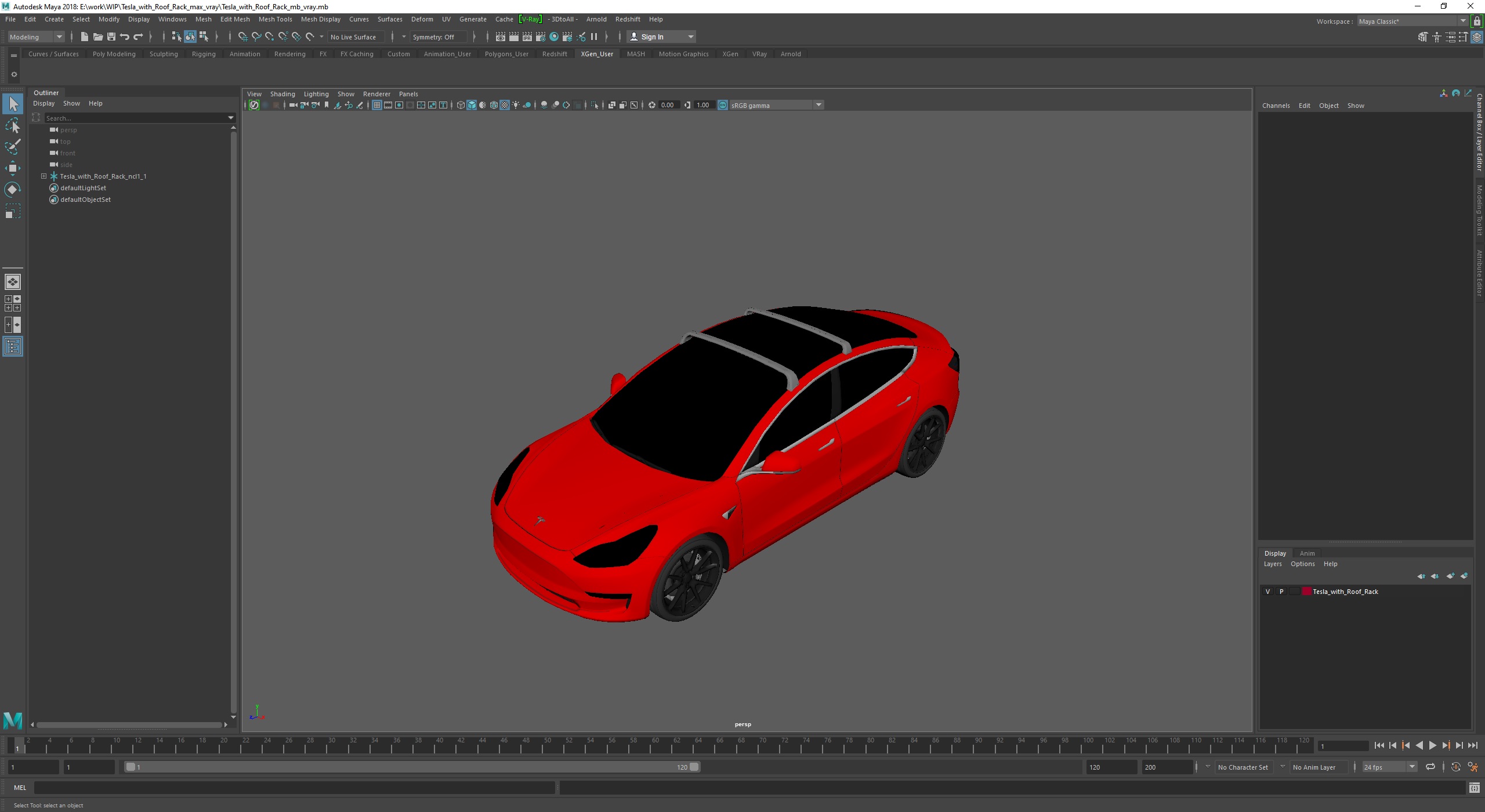Toggle textured display in viewport
The image size is (1485, 812).
tap(505, 105)
